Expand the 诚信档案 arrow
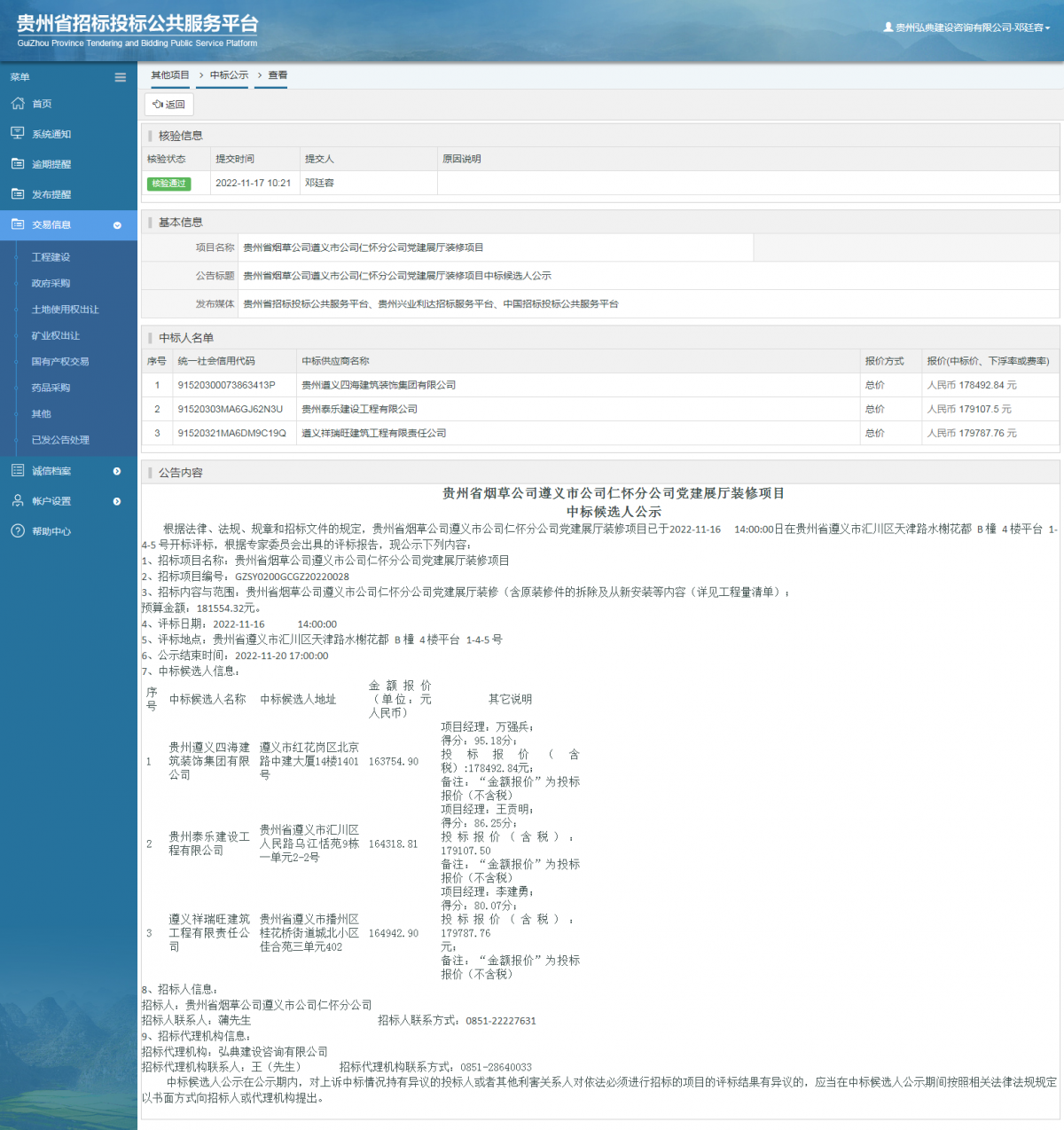 pyautogui.click(x=117, y=471)
